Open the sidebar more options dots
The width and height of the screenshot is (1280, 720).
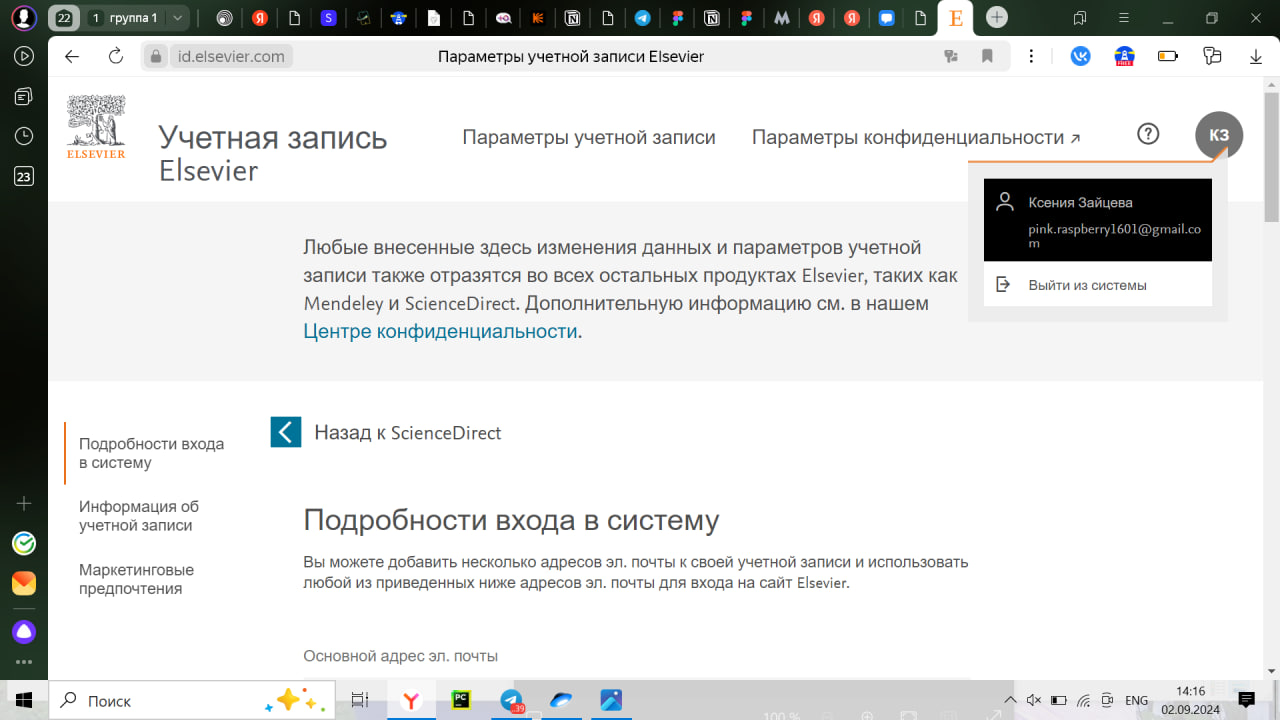point(24,663)
